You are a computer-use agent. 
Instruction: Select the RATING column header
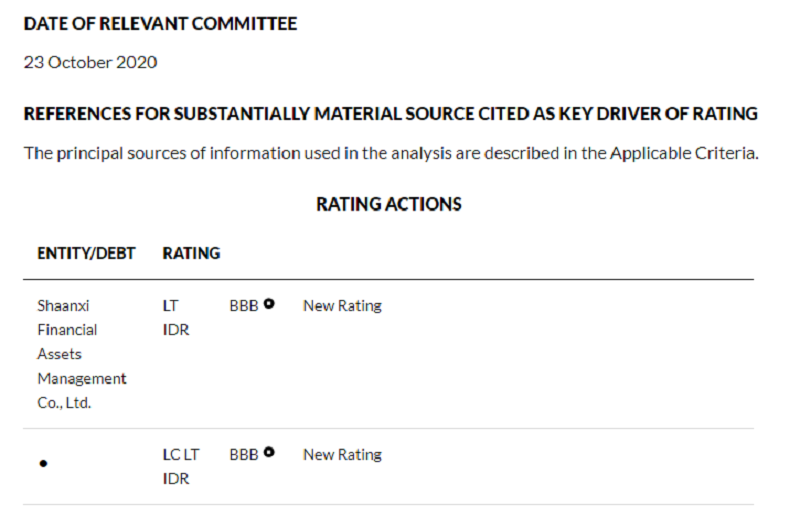point(191,253)
